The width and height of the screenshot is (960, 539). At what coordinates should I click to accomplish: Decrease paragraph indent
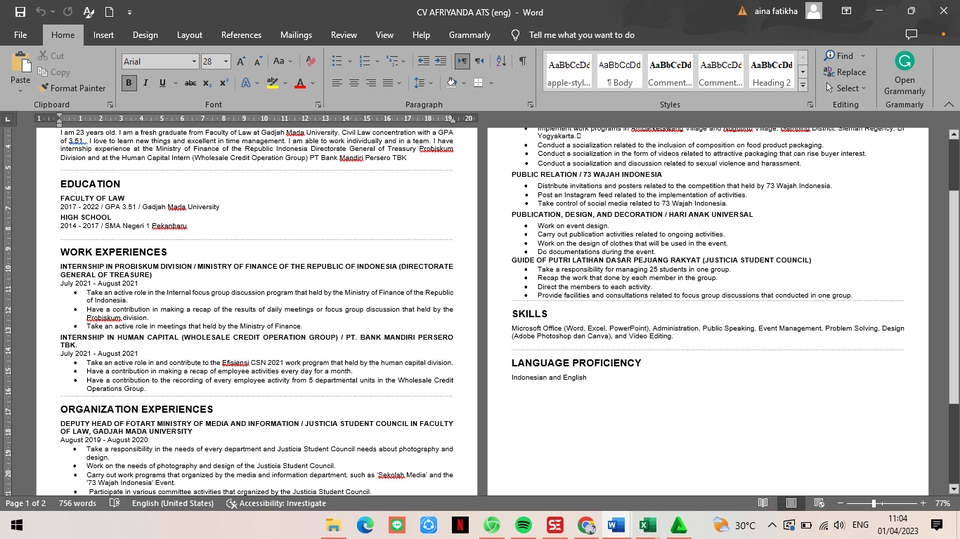point(423,61)
